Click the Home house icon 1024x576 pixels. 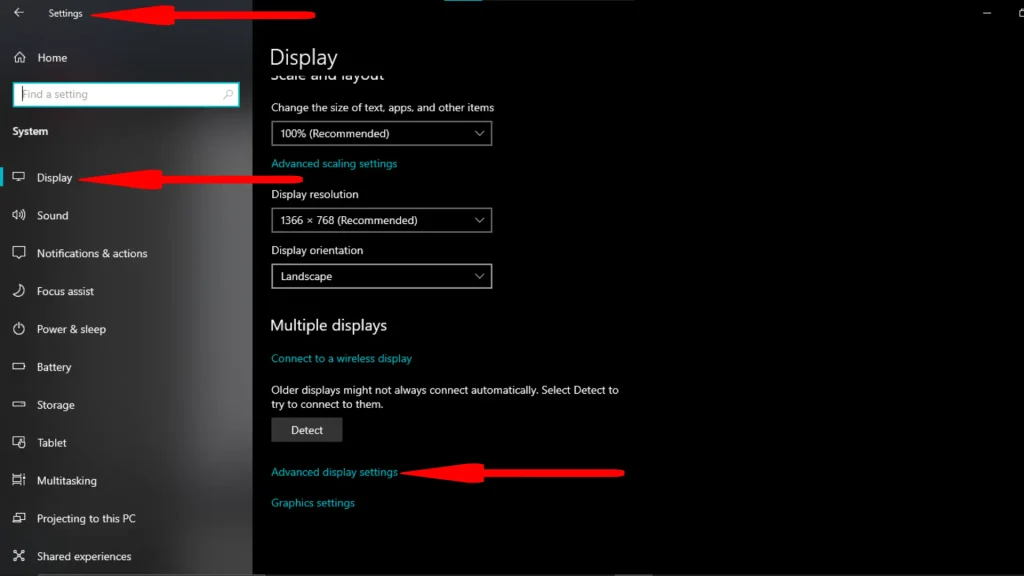click(x=20, y=57)
